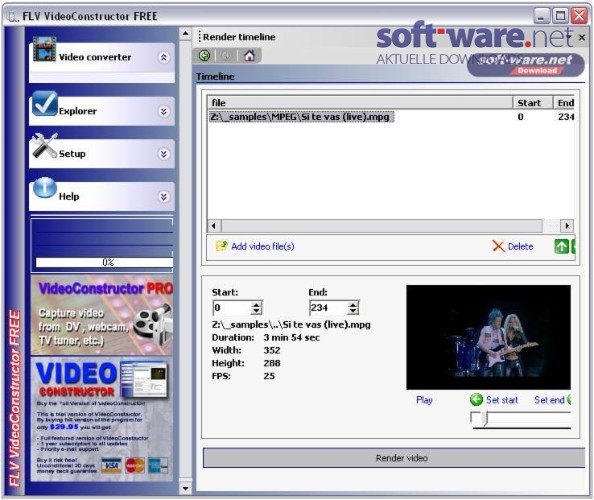Screen dimensions: 594x500
Task: Click the Start column header
Action: (x=533, y=103)
